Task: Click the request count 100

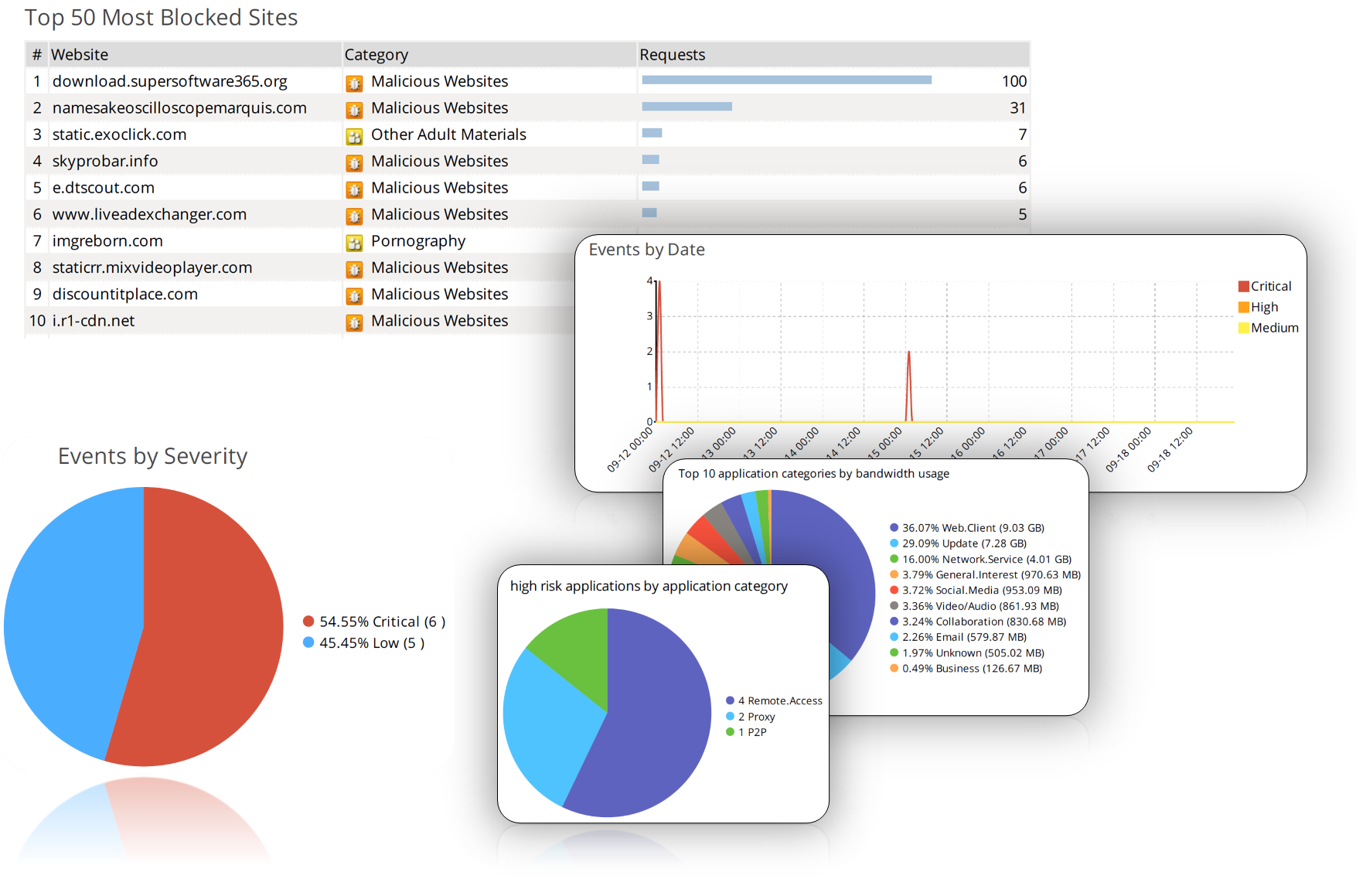Action: point(1014,81)
